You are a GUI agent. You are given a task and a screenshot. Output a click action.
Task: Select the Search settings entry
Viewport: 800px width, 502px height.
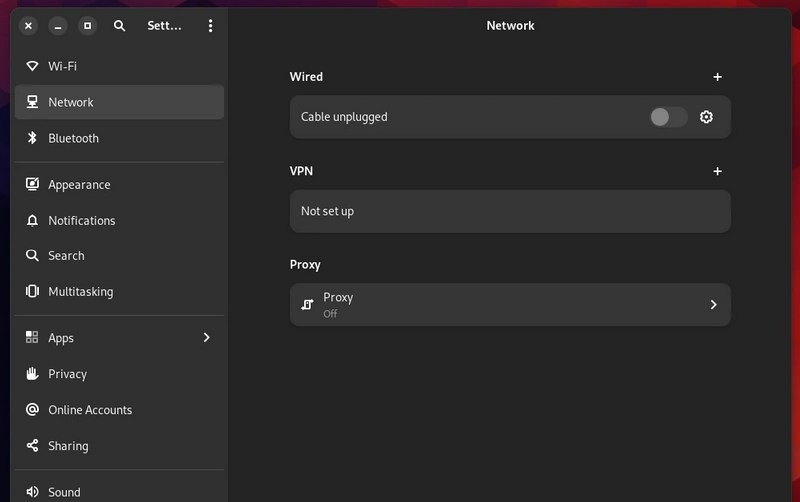[x=66, y=256]
